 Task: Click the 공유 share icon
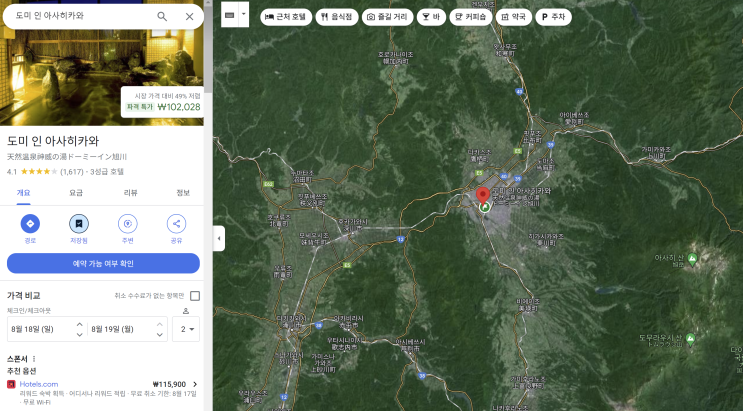pyautogui.click(x=176, y=224)
